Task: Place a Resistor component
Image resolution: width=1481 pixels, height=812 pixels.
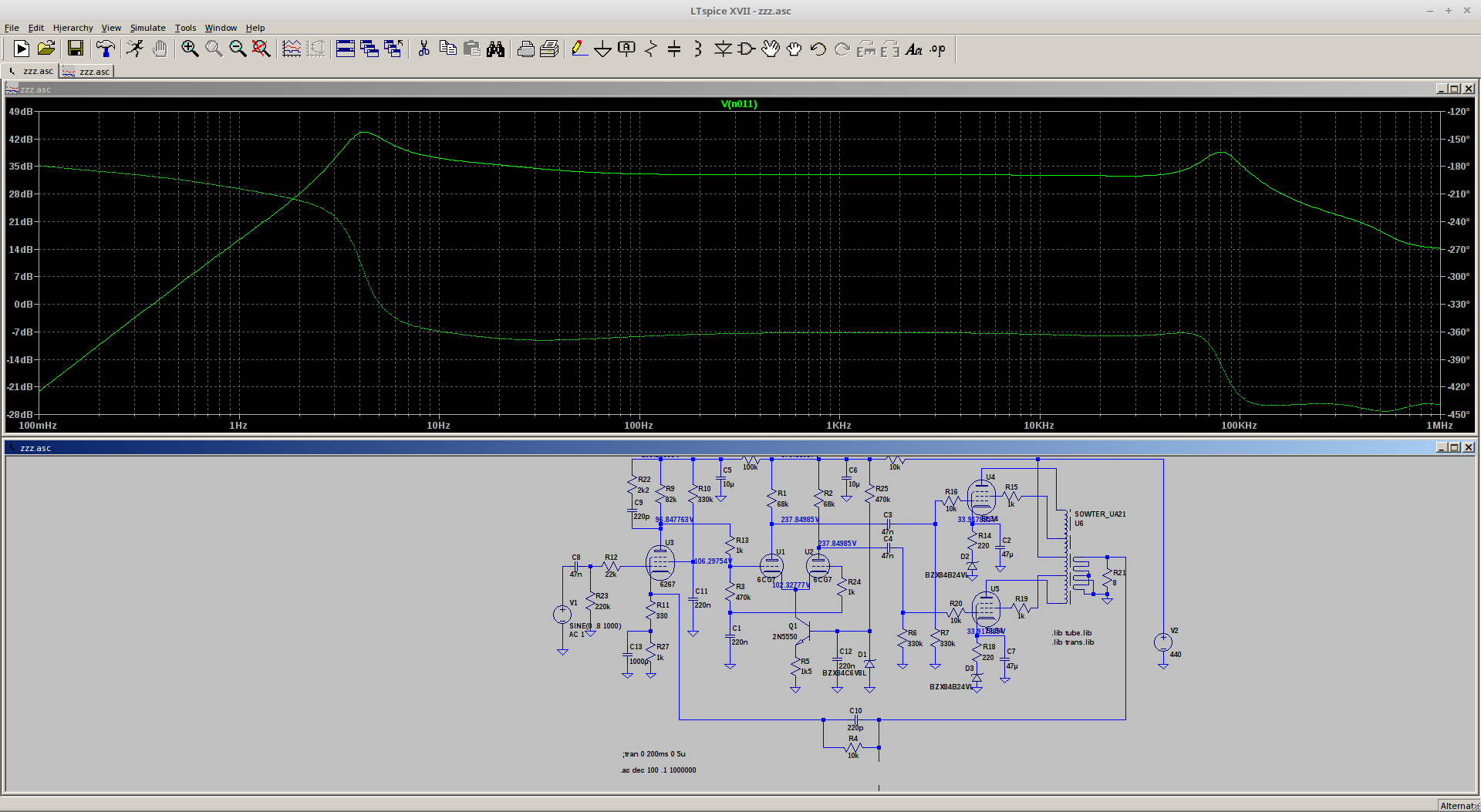Action: (x=650, y=49)
